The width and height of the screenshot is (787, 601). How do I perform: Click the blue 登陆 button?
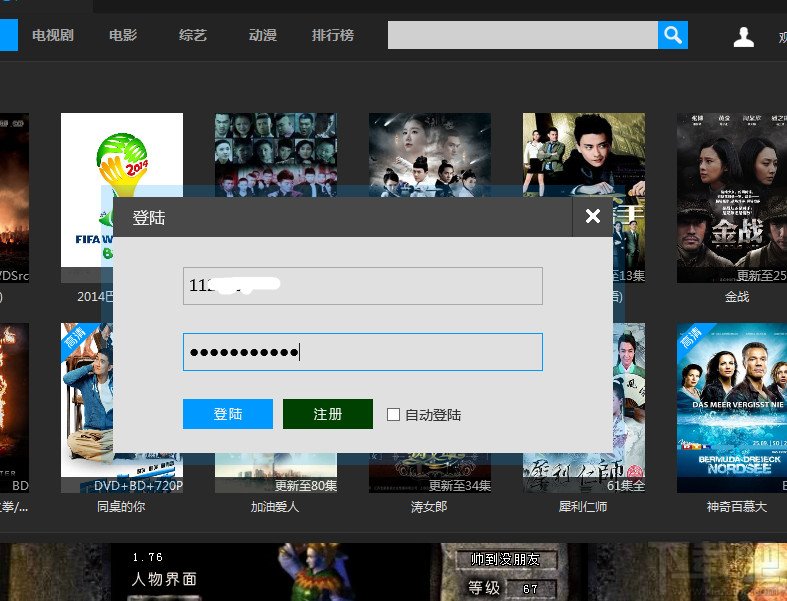(228, 414)
